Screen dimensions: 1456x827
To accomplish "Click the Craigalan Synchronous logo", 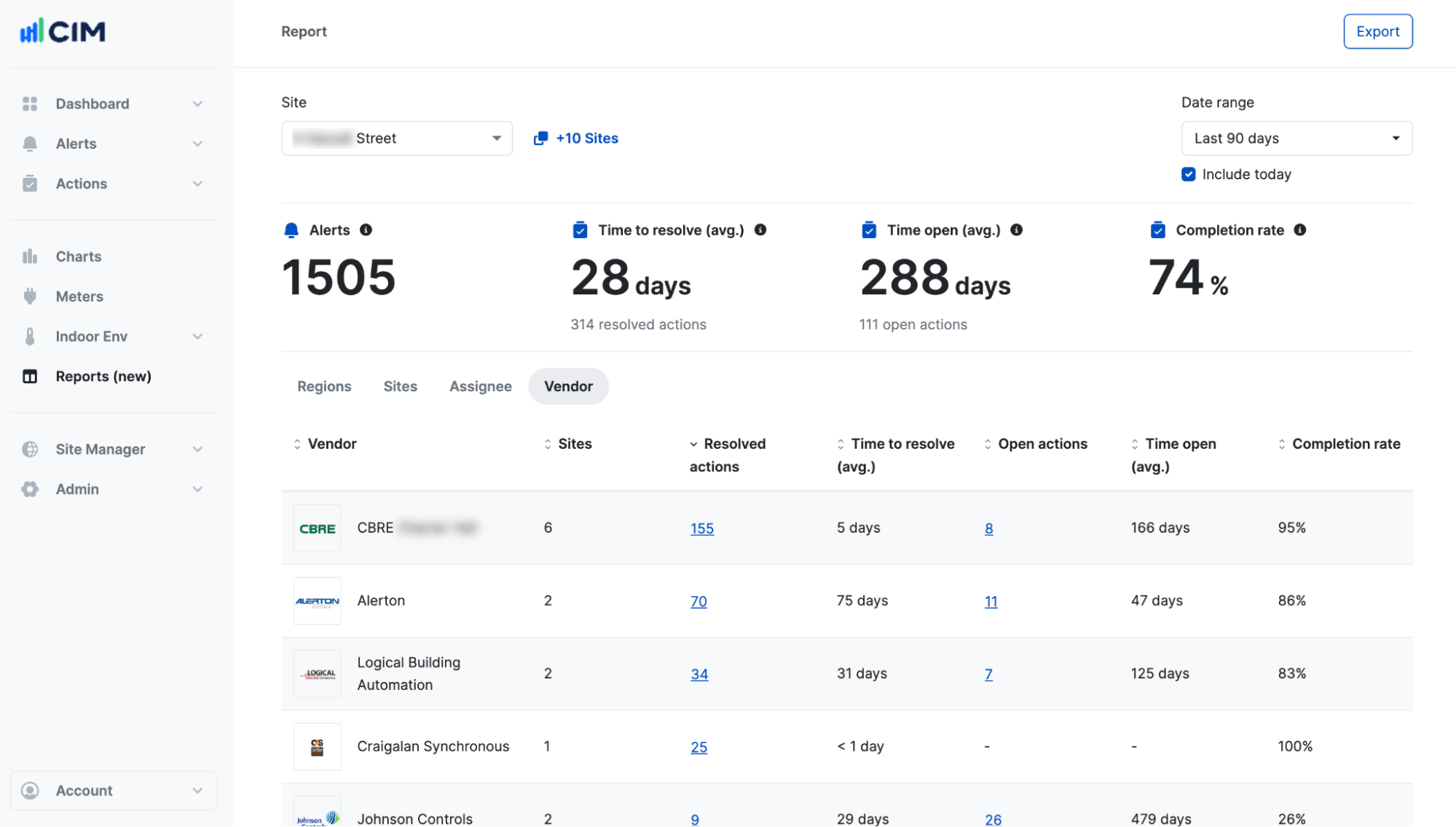I will point(318,747).
